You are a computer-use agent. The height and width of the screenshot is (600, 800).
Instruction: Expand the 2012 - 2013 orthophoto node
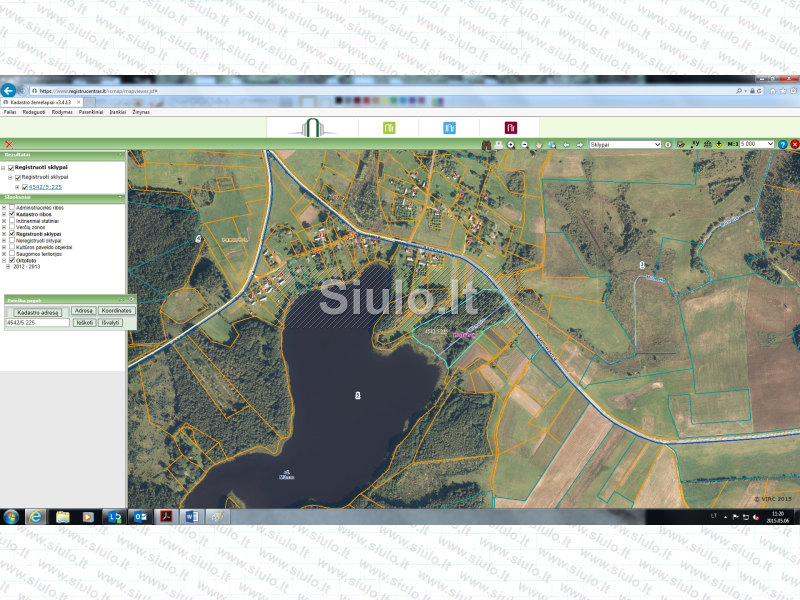pos(8,267)
